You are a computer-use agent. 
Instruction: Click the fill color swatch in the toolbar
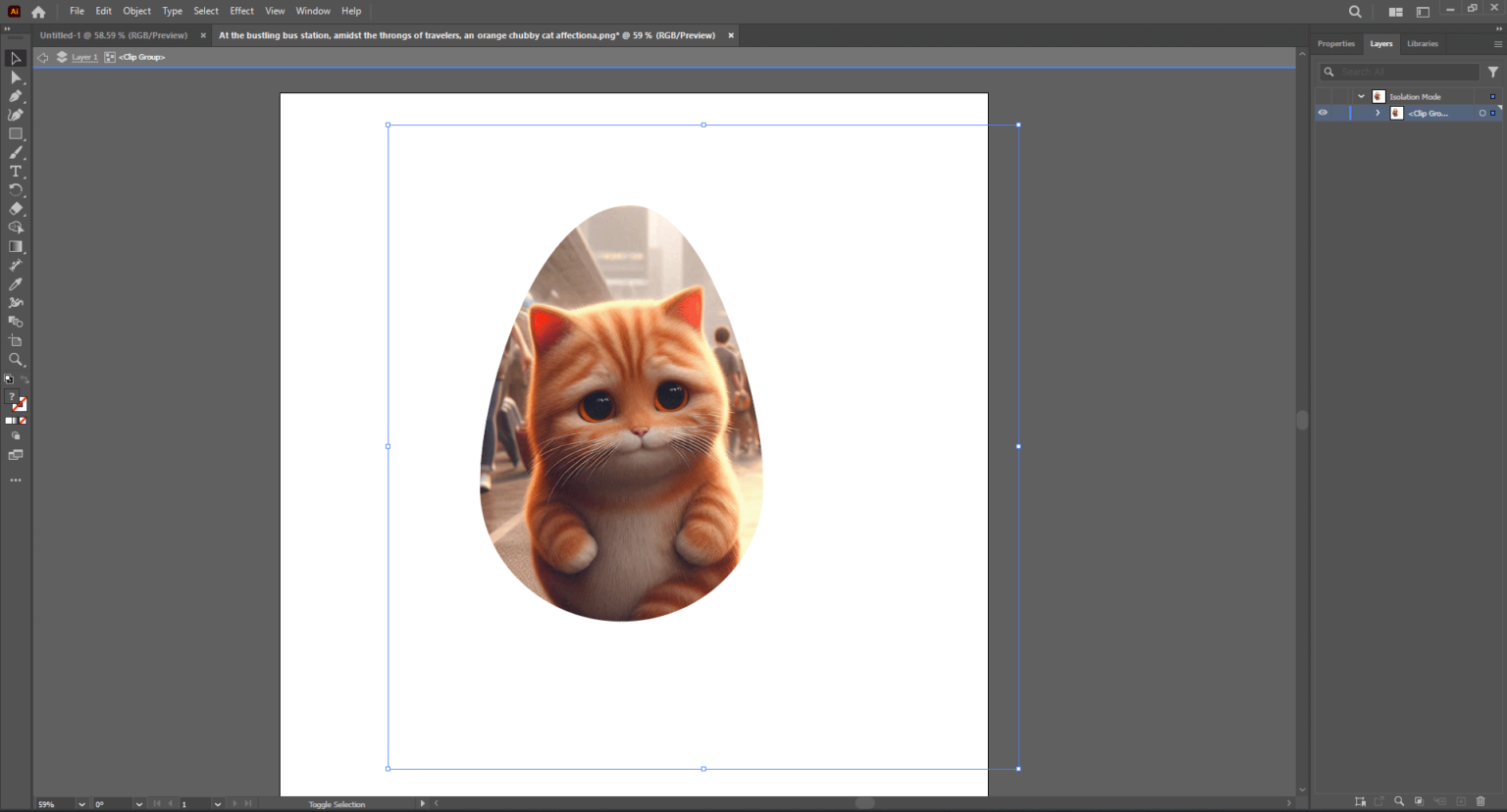click(11, 397)
